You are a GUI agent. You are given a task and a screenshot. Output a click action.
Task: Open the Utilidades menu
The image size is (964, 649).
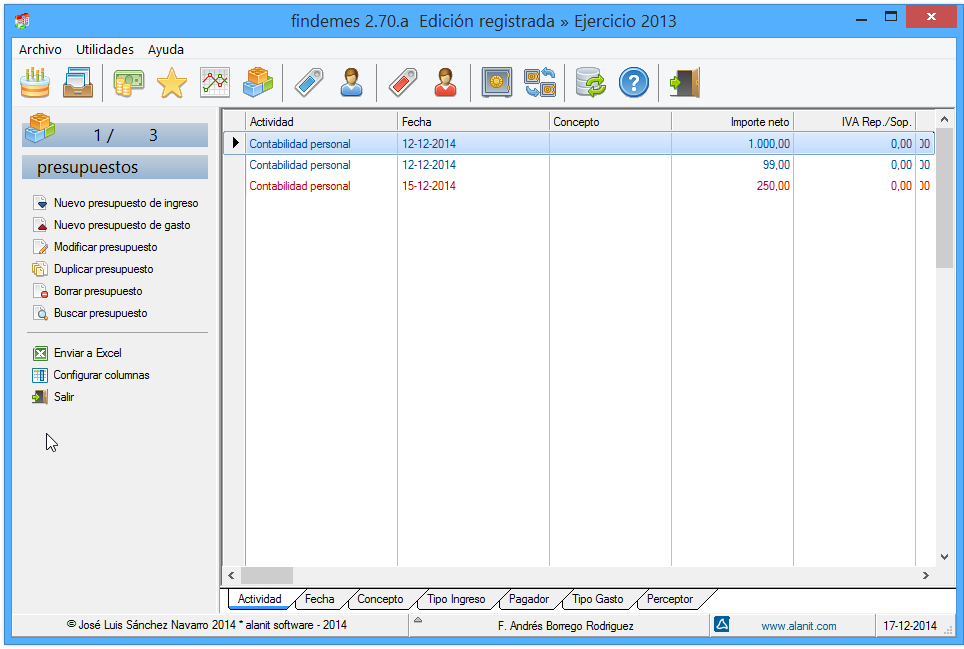click(x=105, y=49)
